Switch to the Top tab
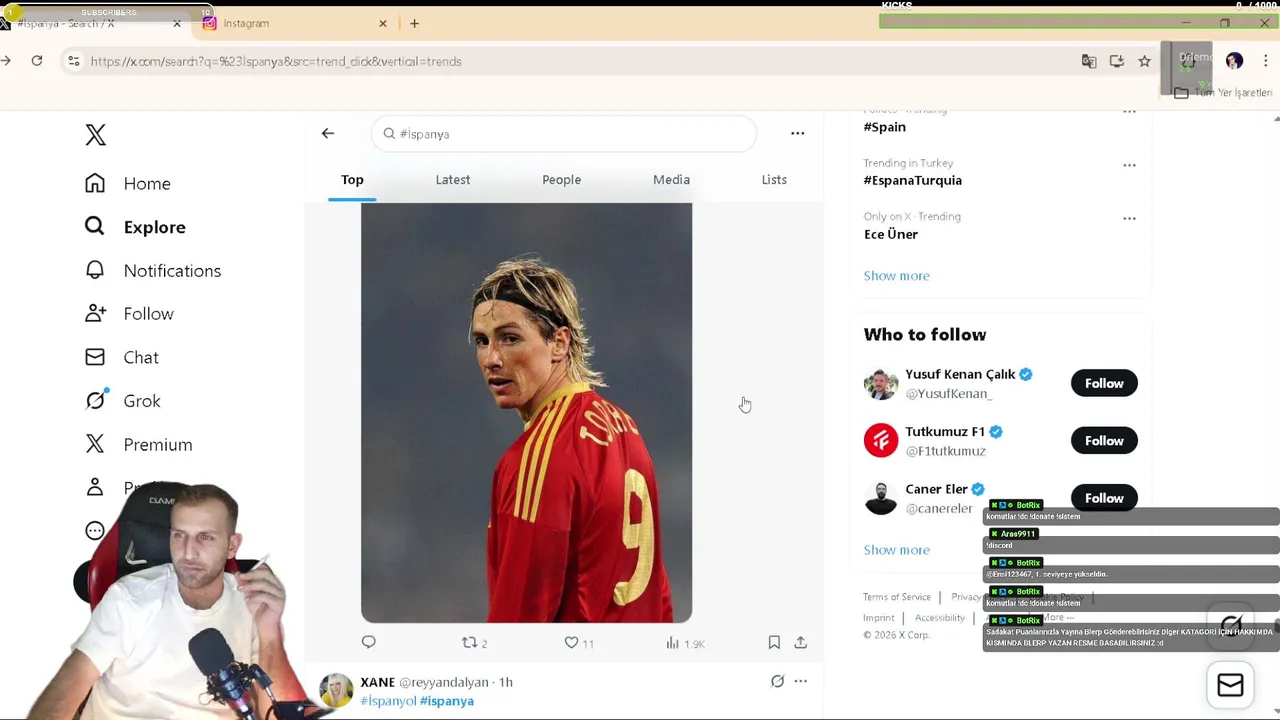The width and height of the screenshot is (1280, 720). click(x=352, y=180)
